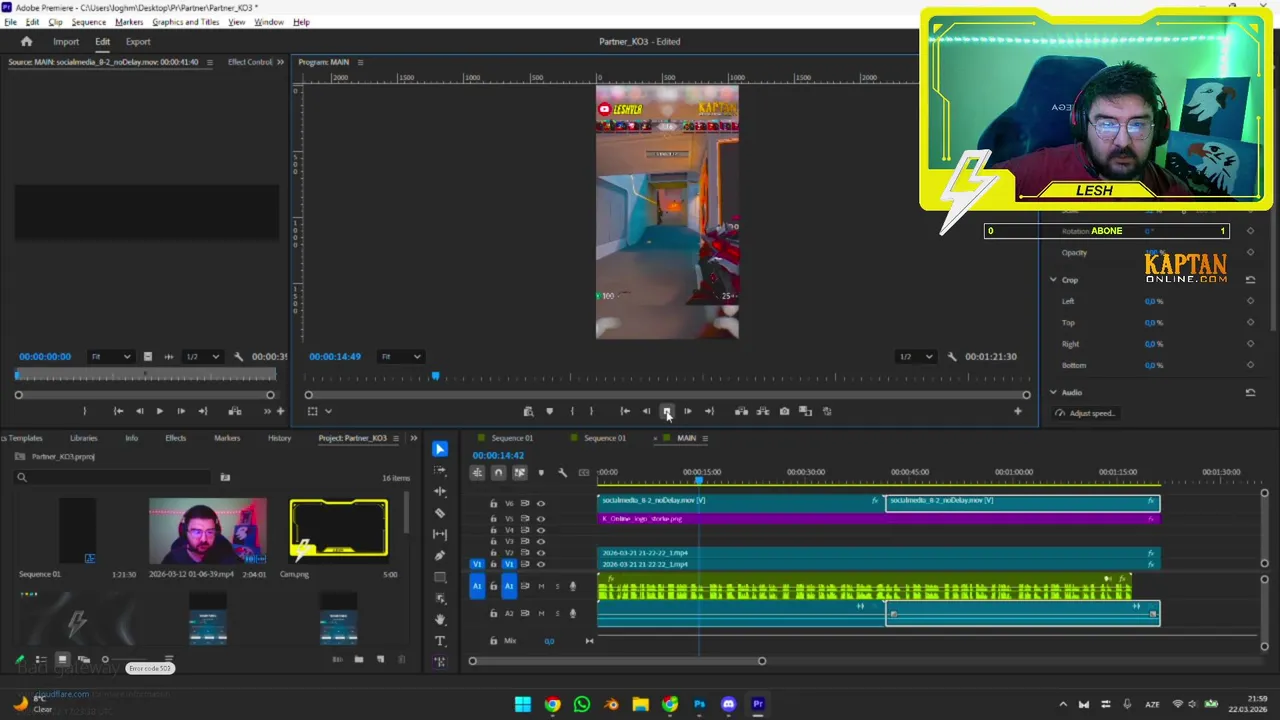Select the Pen tool

click(x=440, y=556)
